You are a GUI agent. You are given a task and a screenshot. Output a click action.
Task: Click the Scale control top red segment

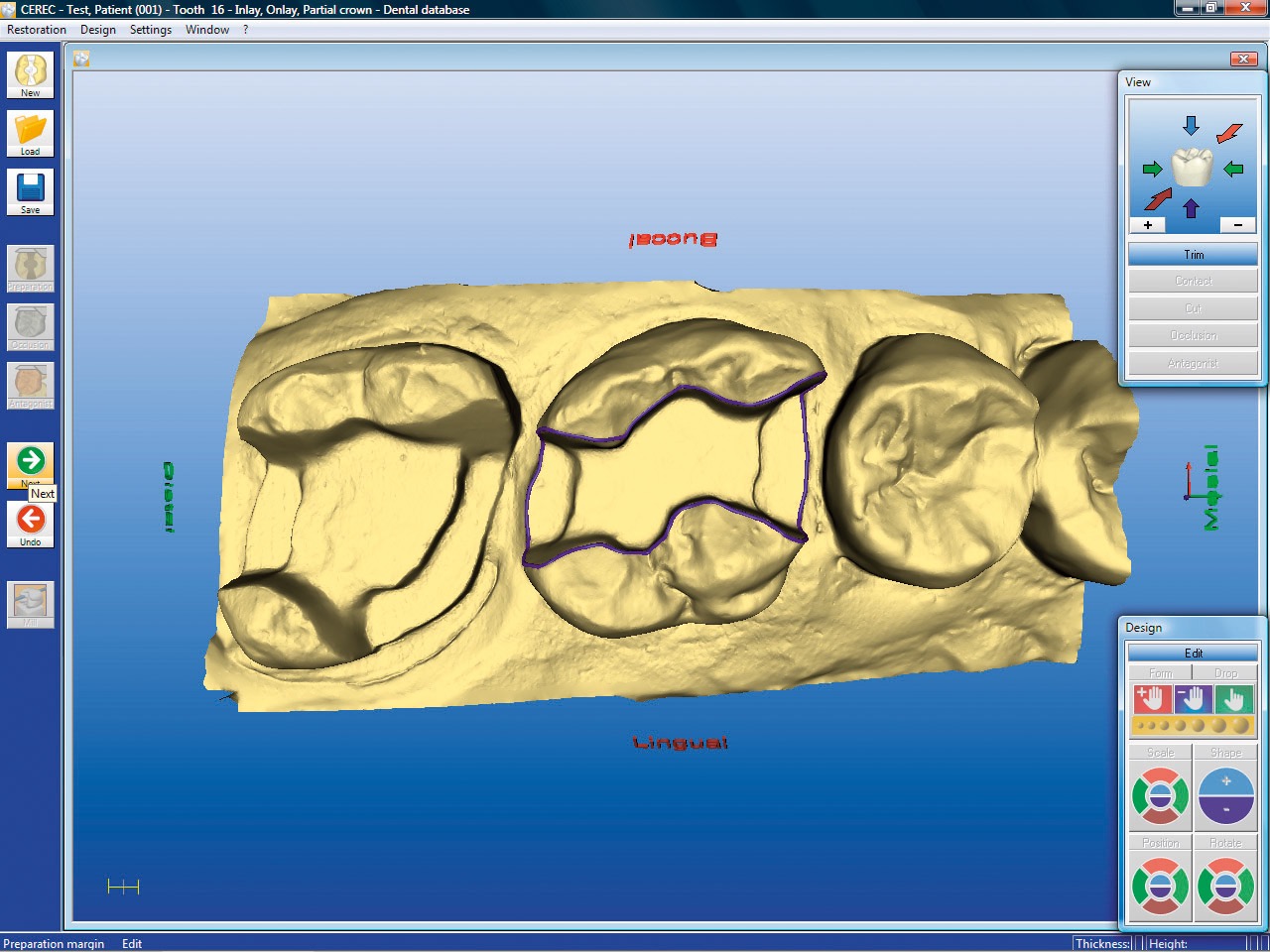click(1160, 774)
